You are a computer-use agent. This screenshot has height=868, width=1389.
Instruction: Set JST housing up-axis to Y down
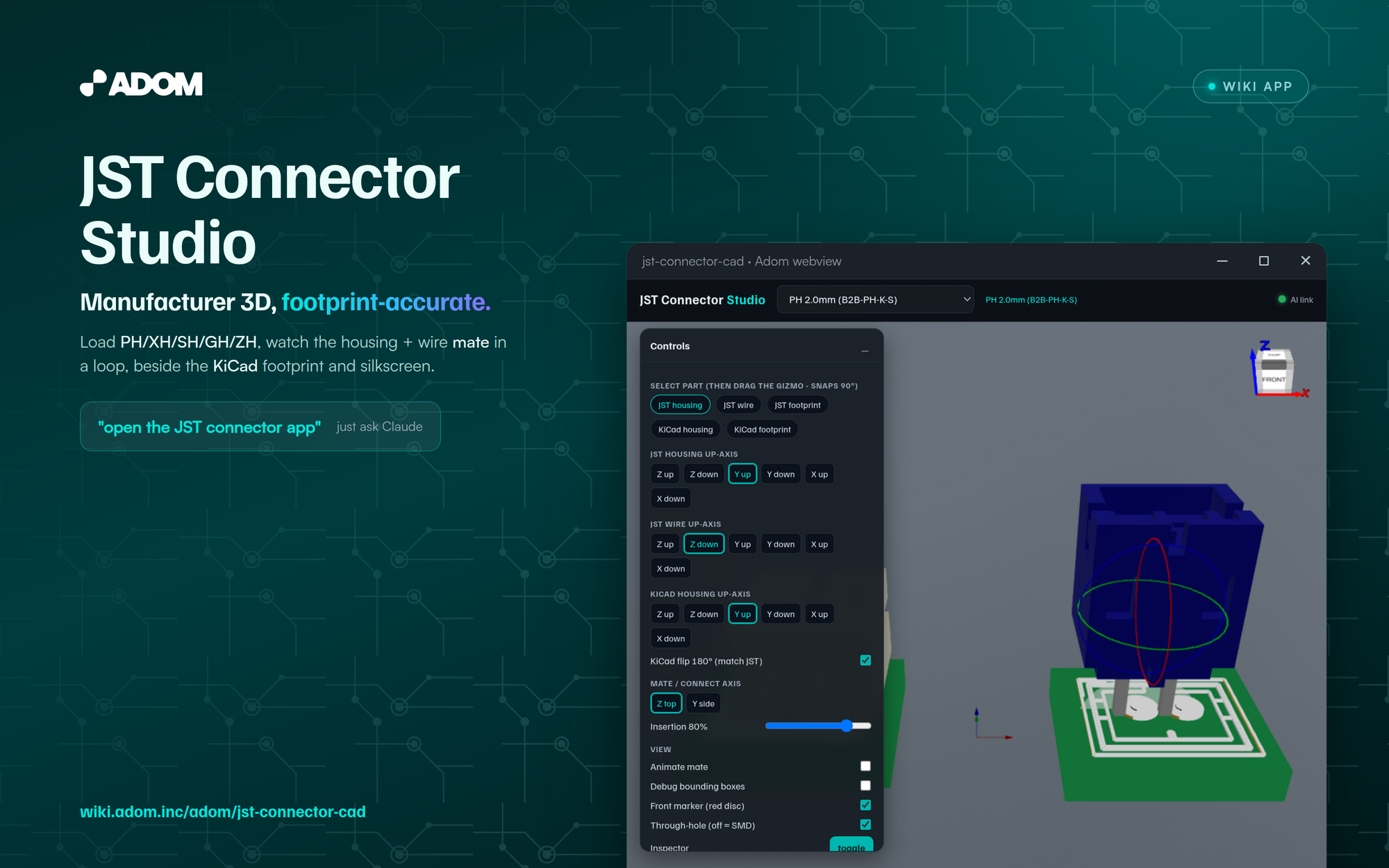pyautogui.click(x=781, y=474)
